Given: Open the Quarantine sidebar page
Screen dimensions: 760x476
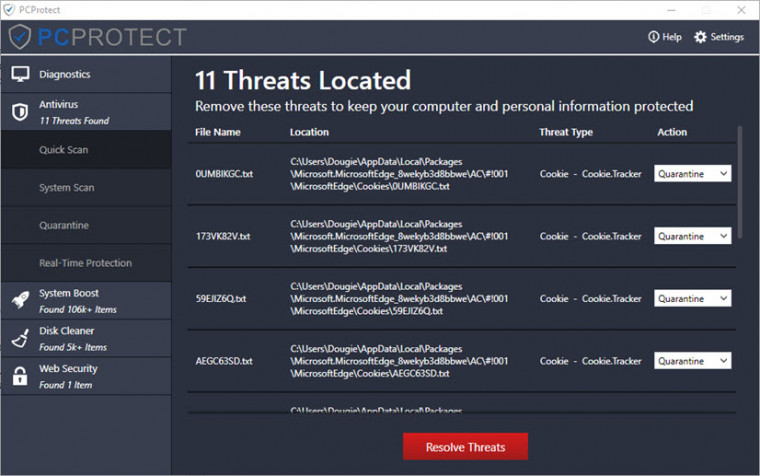Looking at the screenshot, I should [86, 225].
